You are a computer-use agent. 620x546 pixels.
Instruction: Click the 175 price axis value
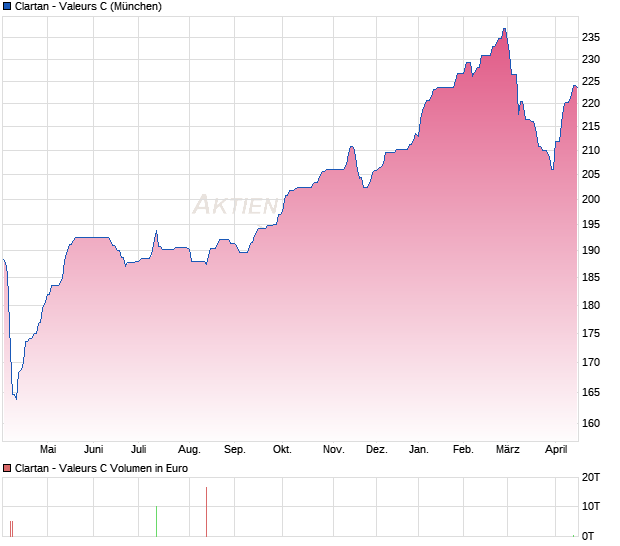(x=591, y=333)
